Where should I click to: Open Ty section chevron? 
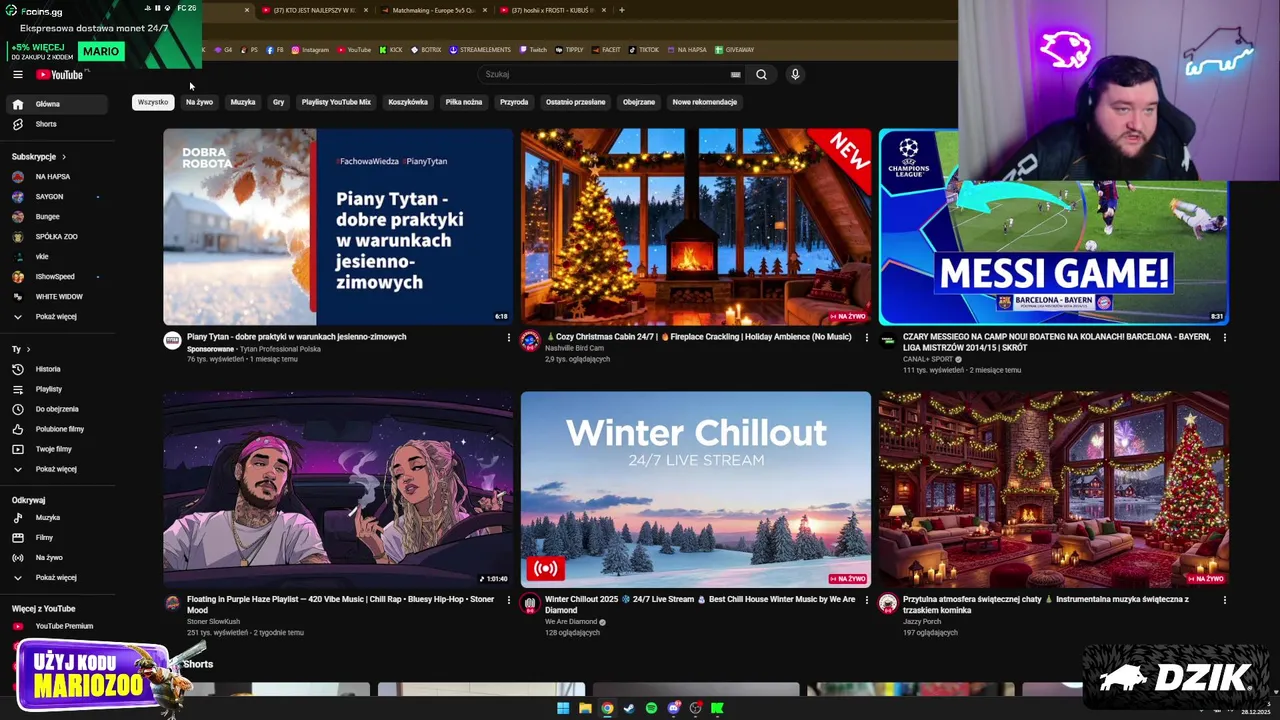(x=28, y=349)
